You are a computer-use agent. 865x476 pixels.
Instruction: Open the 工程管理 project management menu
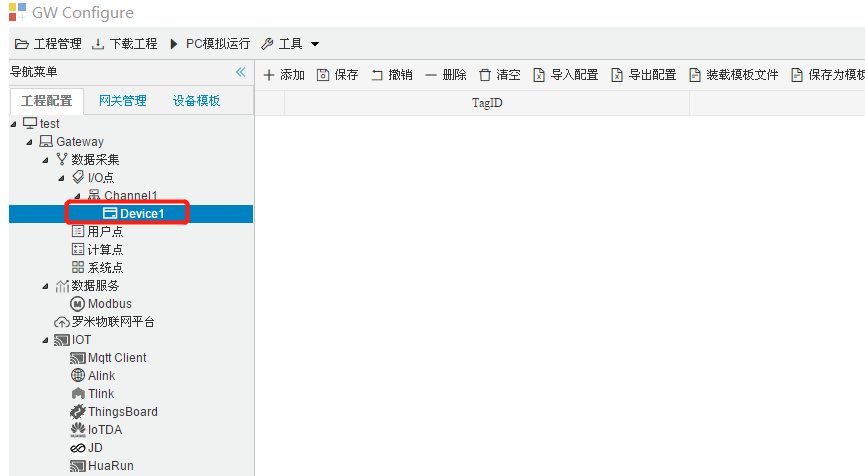coord(48,44)
